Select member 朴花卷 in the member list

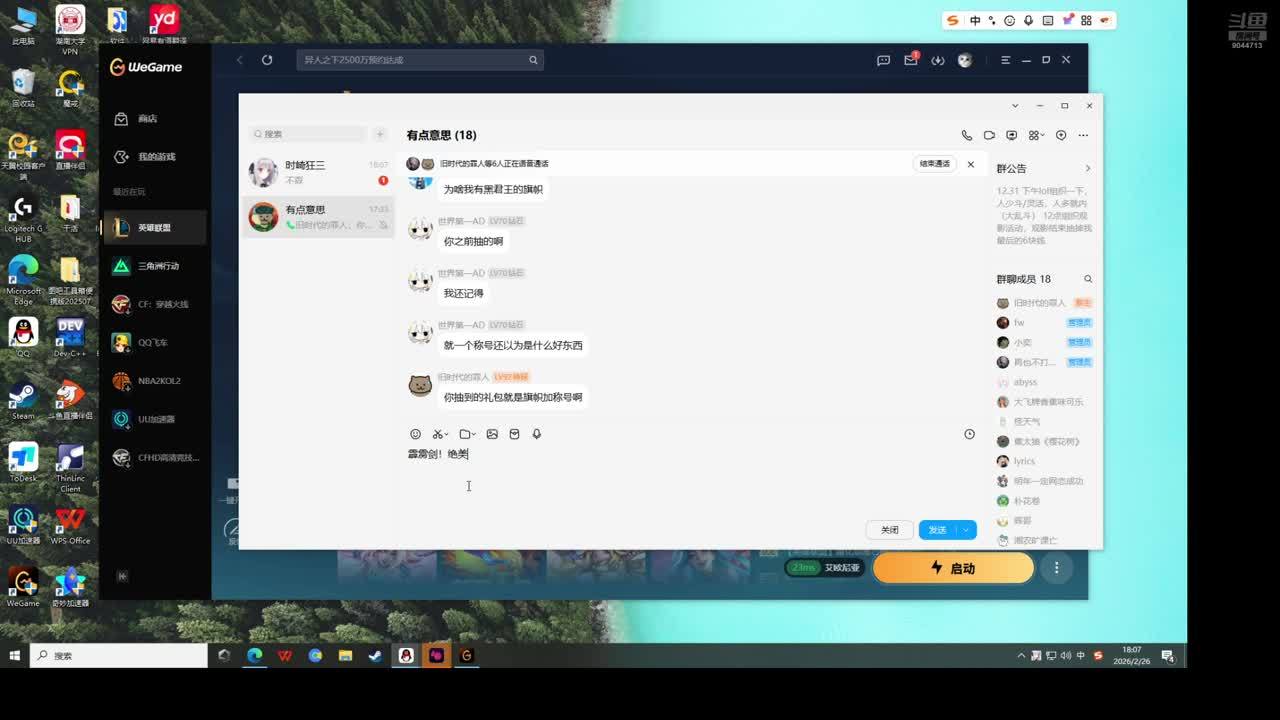click(x=1044, y=501)
